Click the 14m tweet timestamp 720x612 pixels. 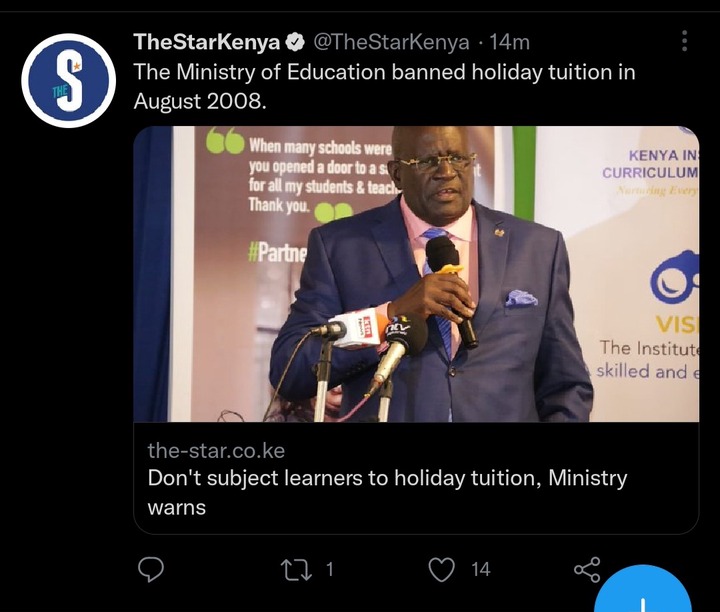click(x=510, y=42)
